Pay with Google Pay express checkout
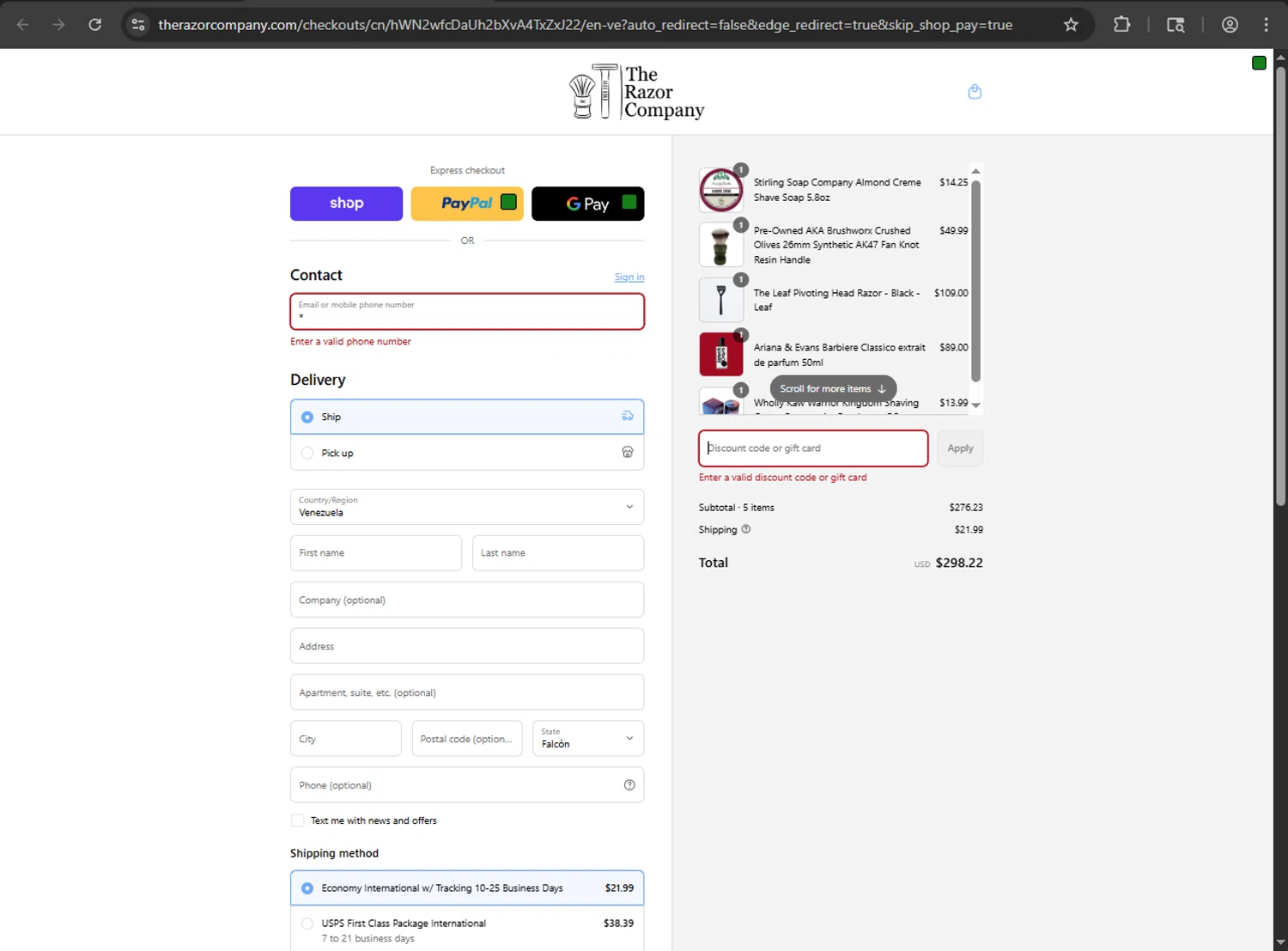 click(x=588, y=204)
